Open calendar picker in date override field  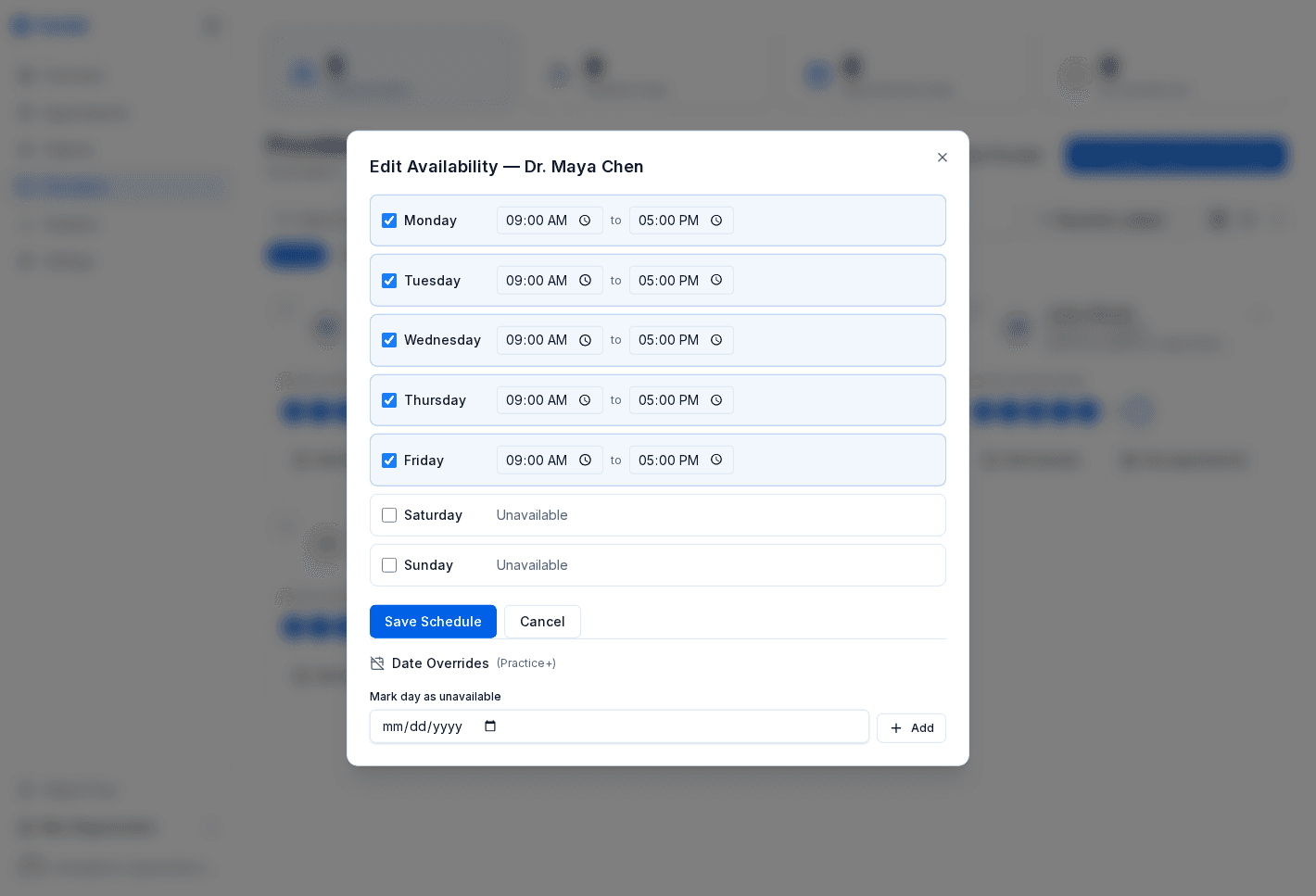click(490, 726)
